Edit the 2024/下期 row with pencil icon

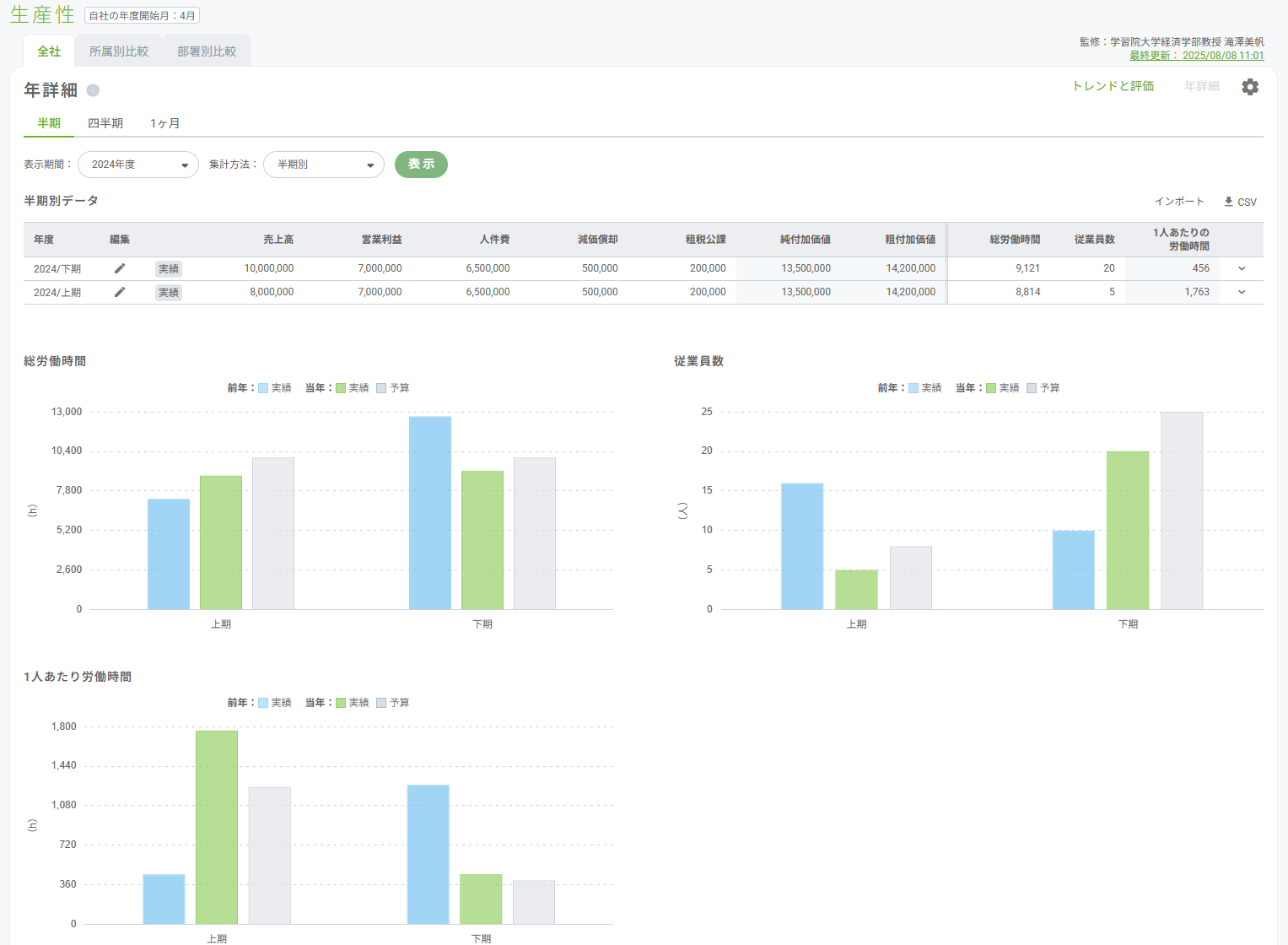pos(120,268)
